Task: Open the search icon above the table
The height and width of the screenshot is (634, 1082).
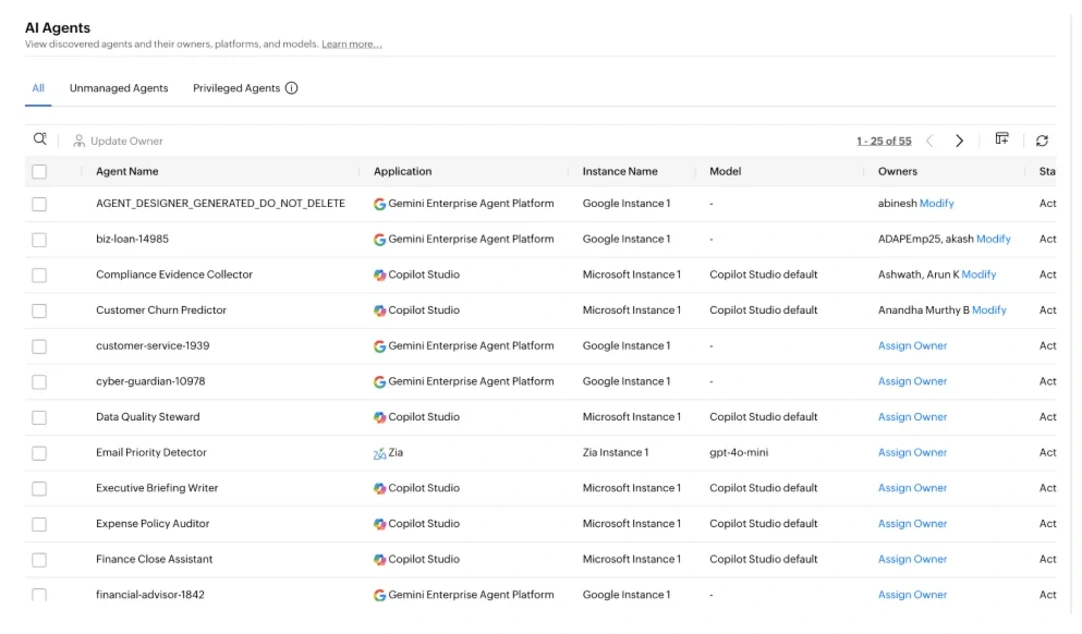Action: click(40, 140)
